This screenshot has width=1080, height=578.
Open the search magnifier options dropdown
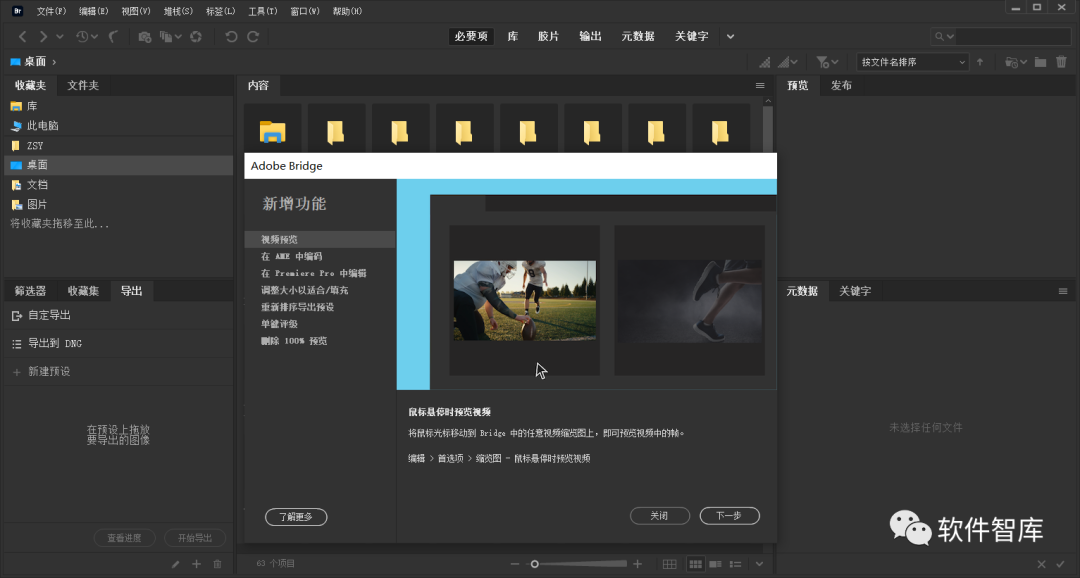coord(944,37)
